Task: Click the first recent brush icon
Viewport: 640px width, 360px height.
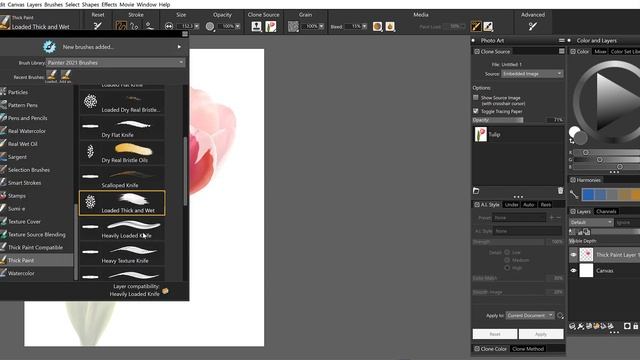Action: [x=51, y=75]
